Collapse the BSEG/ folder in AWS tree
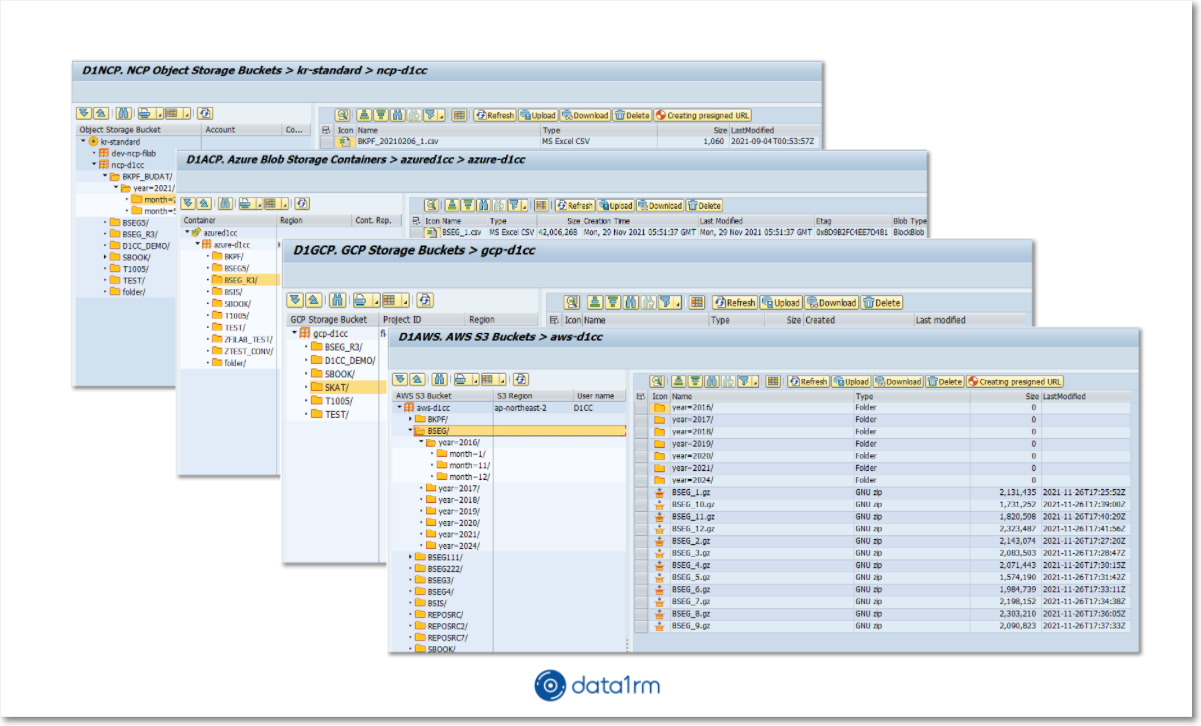This screenshot has height=726, width=1201. coord(411,432)
